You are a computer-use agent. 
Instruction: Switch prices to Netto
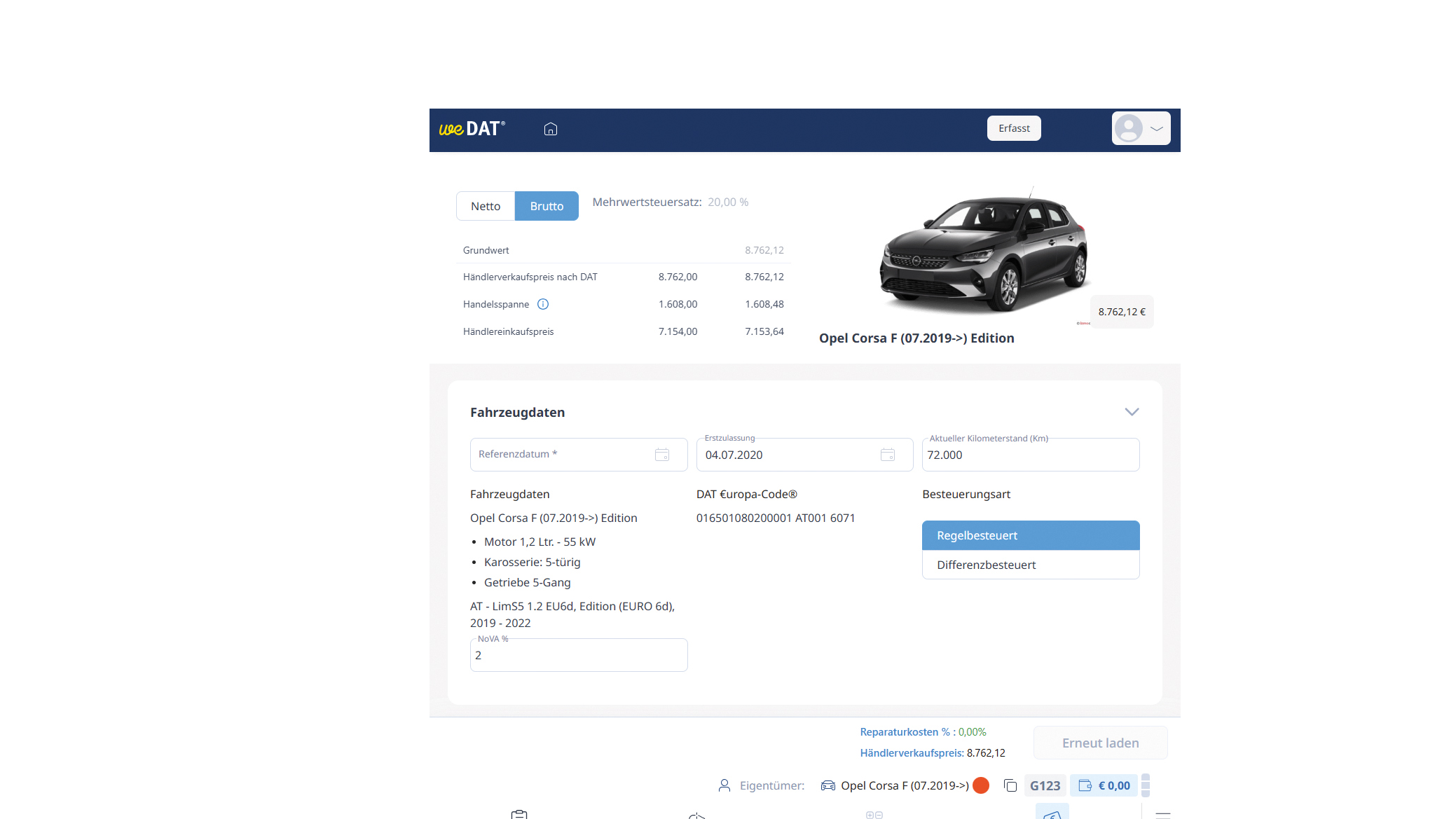[x=486, y=206]
